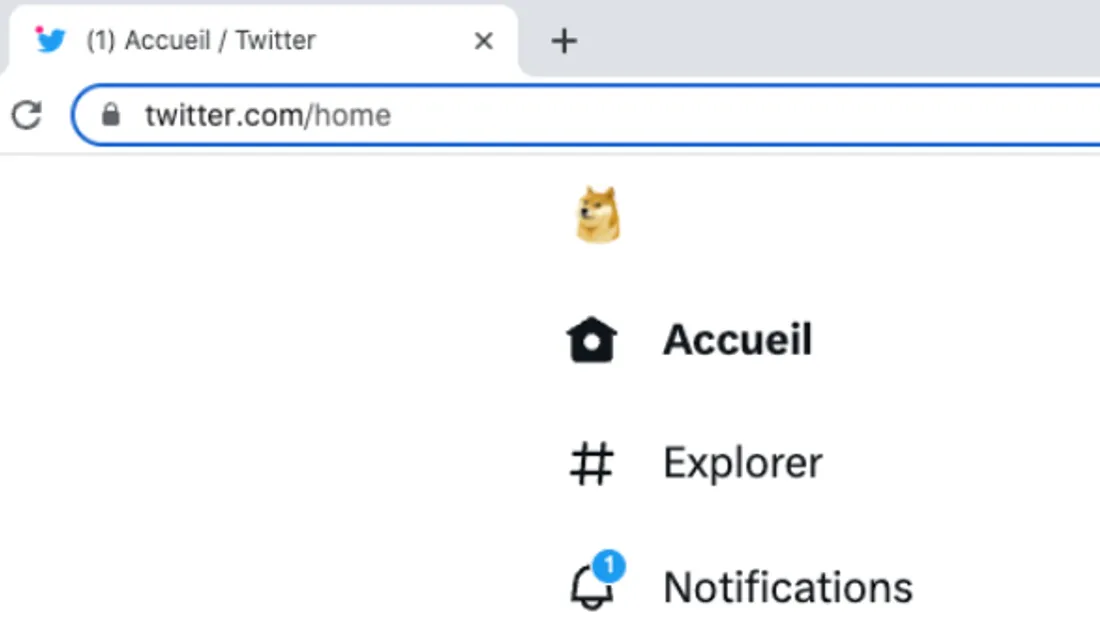Click the Notifications menu entry

coord(787,587)
